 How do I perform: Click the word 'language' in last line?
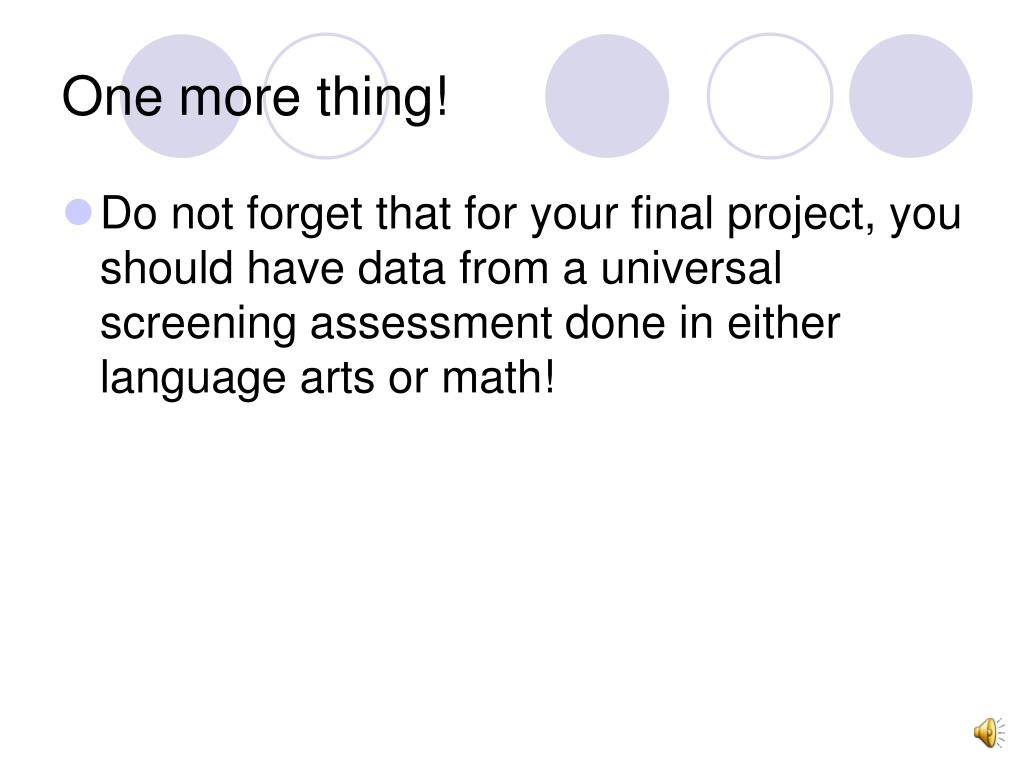point(193,381)
